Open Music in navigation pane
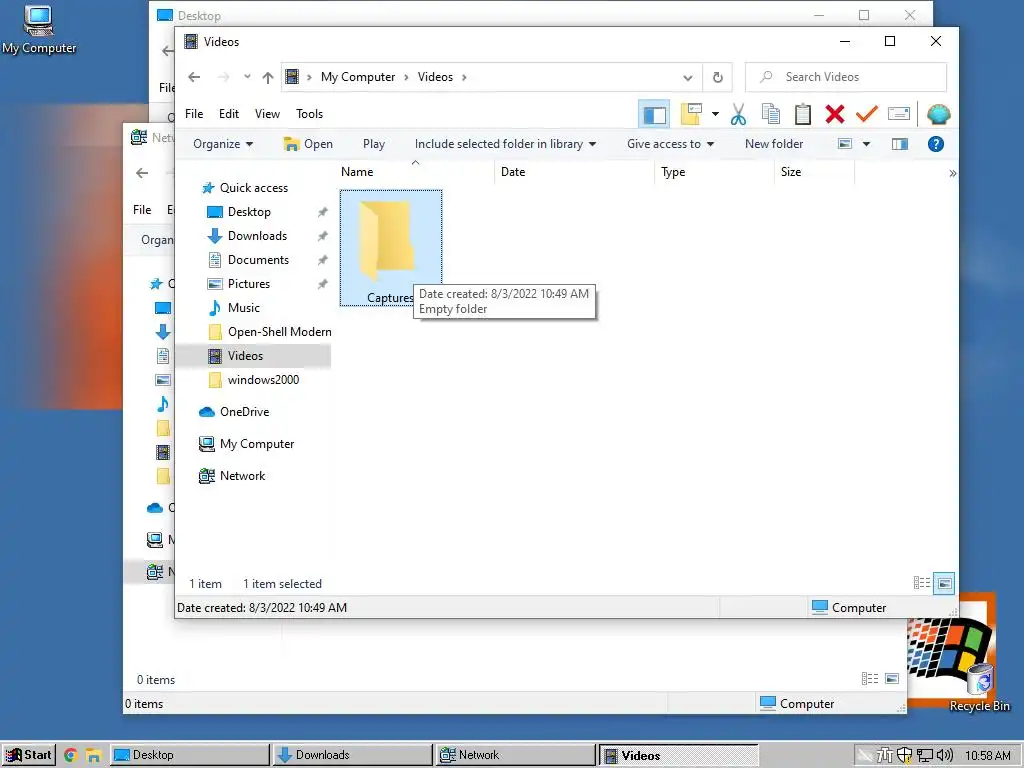The image size is (1024, 768). pos(244,308)
